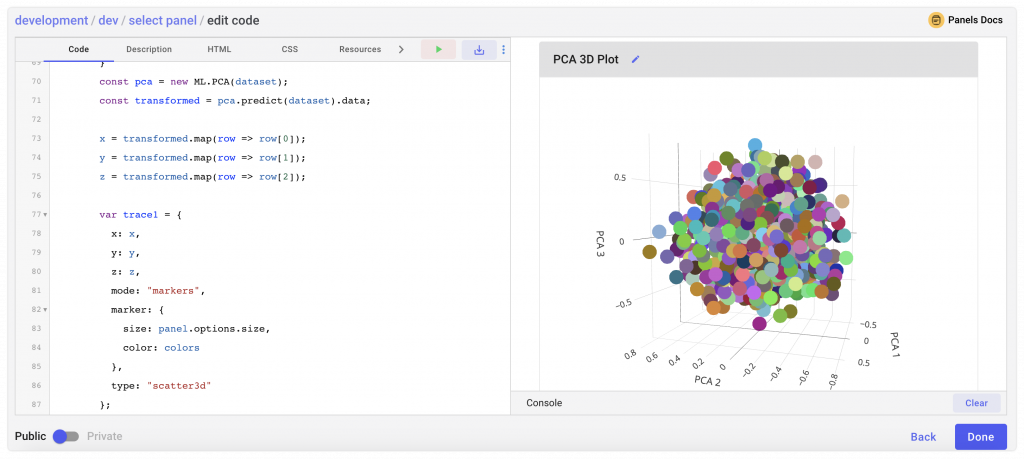Screen dimensions: 1024x459
Task: Go to select panel breadcrumb
Action: coord(163,20)
